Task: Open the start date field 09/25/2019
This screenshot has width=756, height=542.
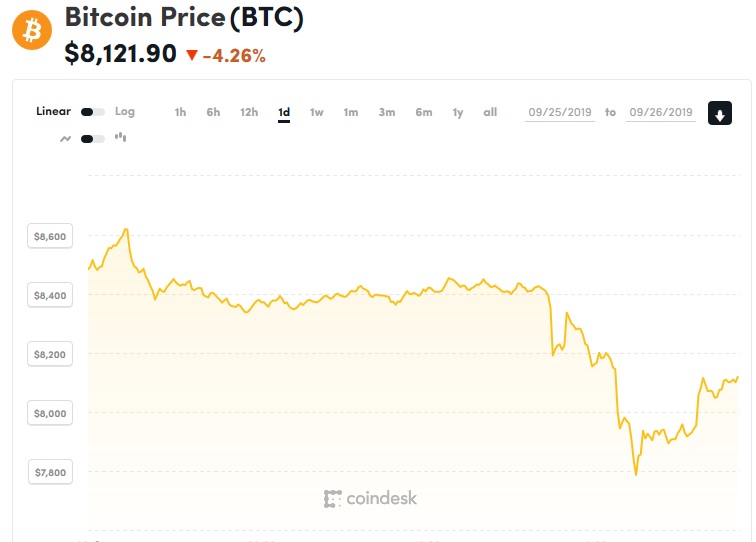Action: [560, 113]
